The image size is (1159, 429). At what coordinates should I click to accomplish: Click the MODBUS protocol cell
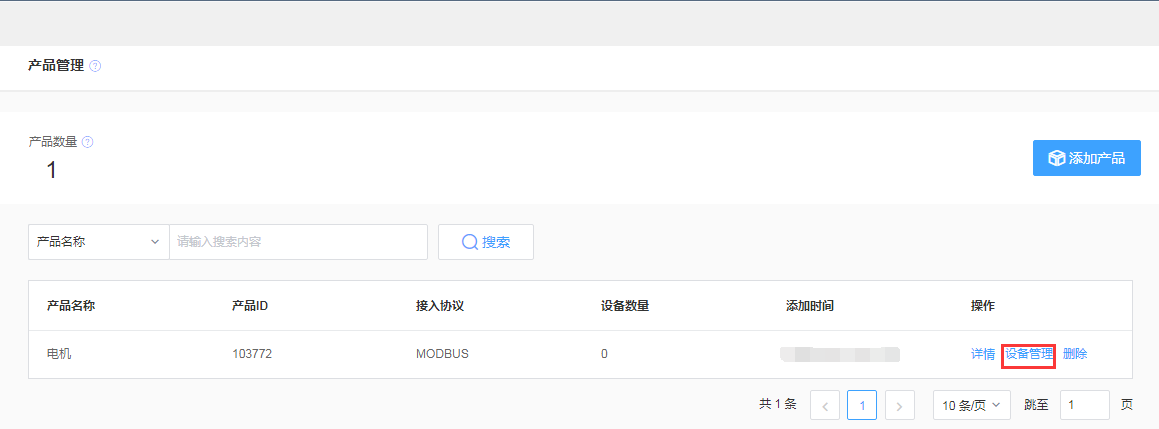[442, 354]
